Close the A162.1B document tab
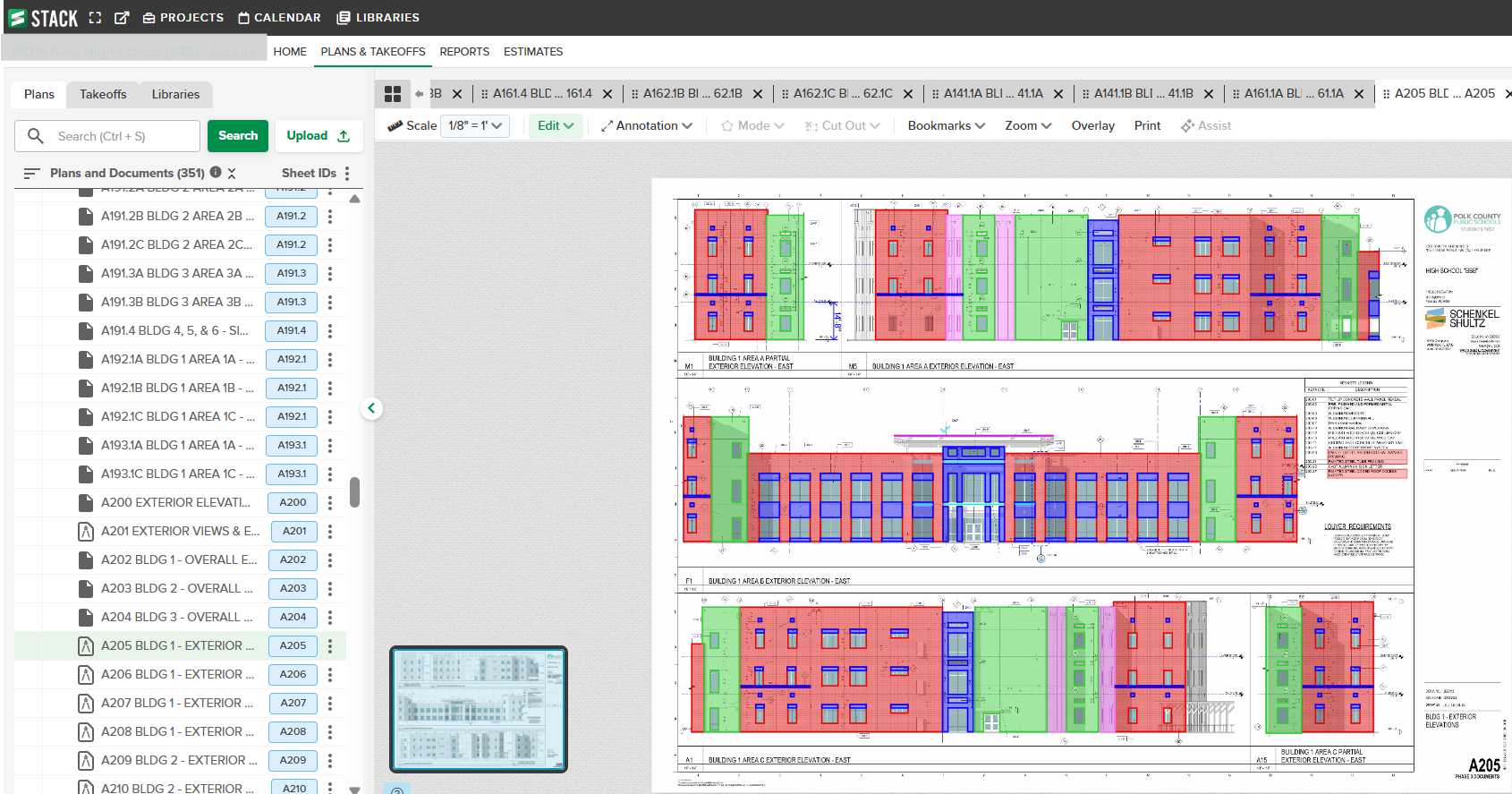1512x794 pixels. pyautogui.click(x=758, y=94)
